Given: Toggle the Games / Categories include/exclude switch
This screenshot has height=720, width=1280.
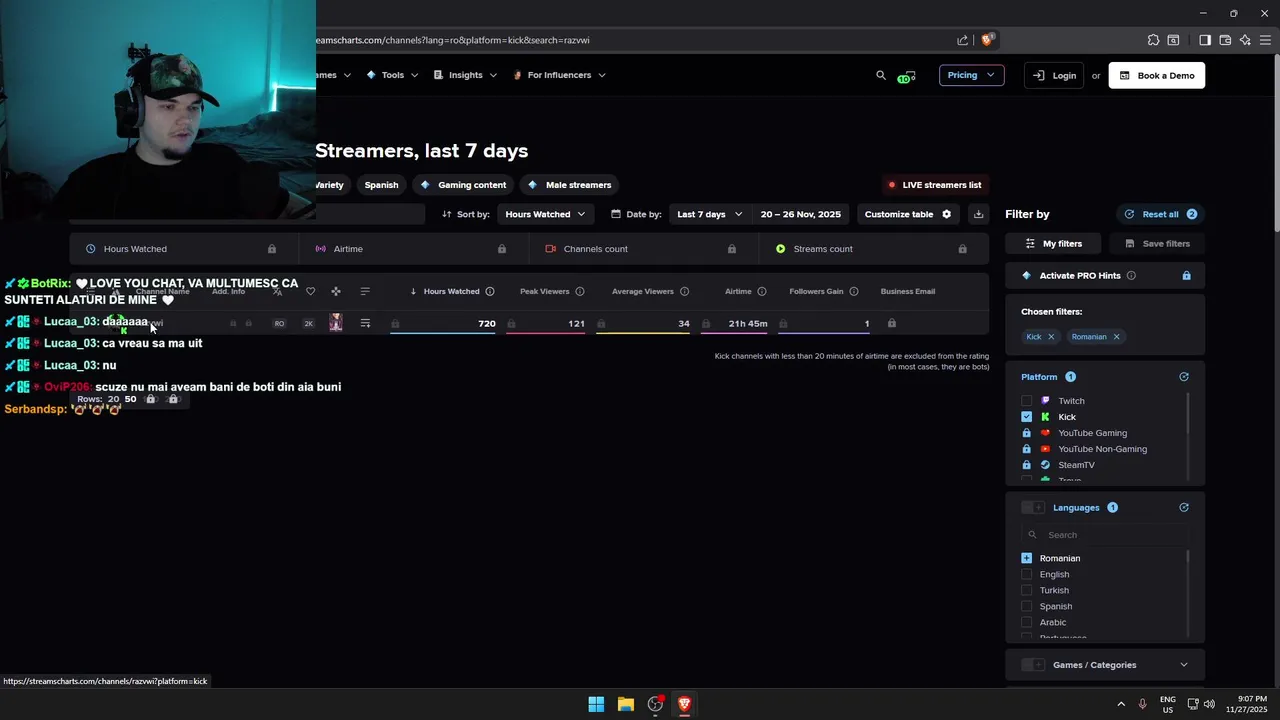Looking at the screenshot, I should click(x=1033, y=665).
